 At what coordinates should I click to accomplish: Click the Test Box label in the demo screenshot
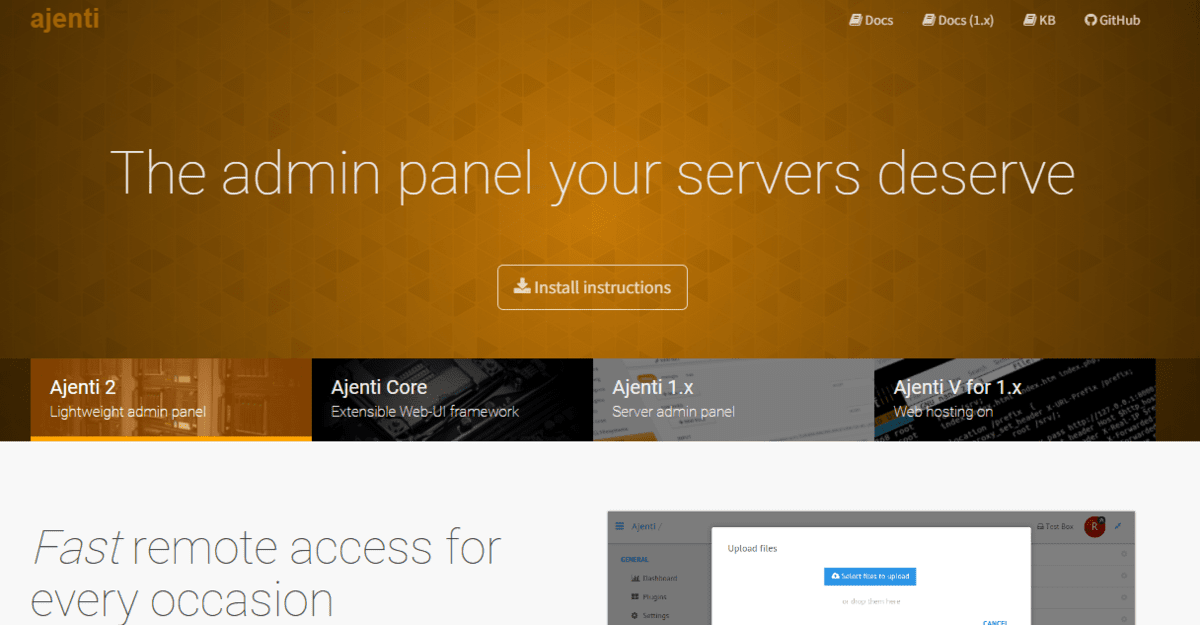(1054, 526)
